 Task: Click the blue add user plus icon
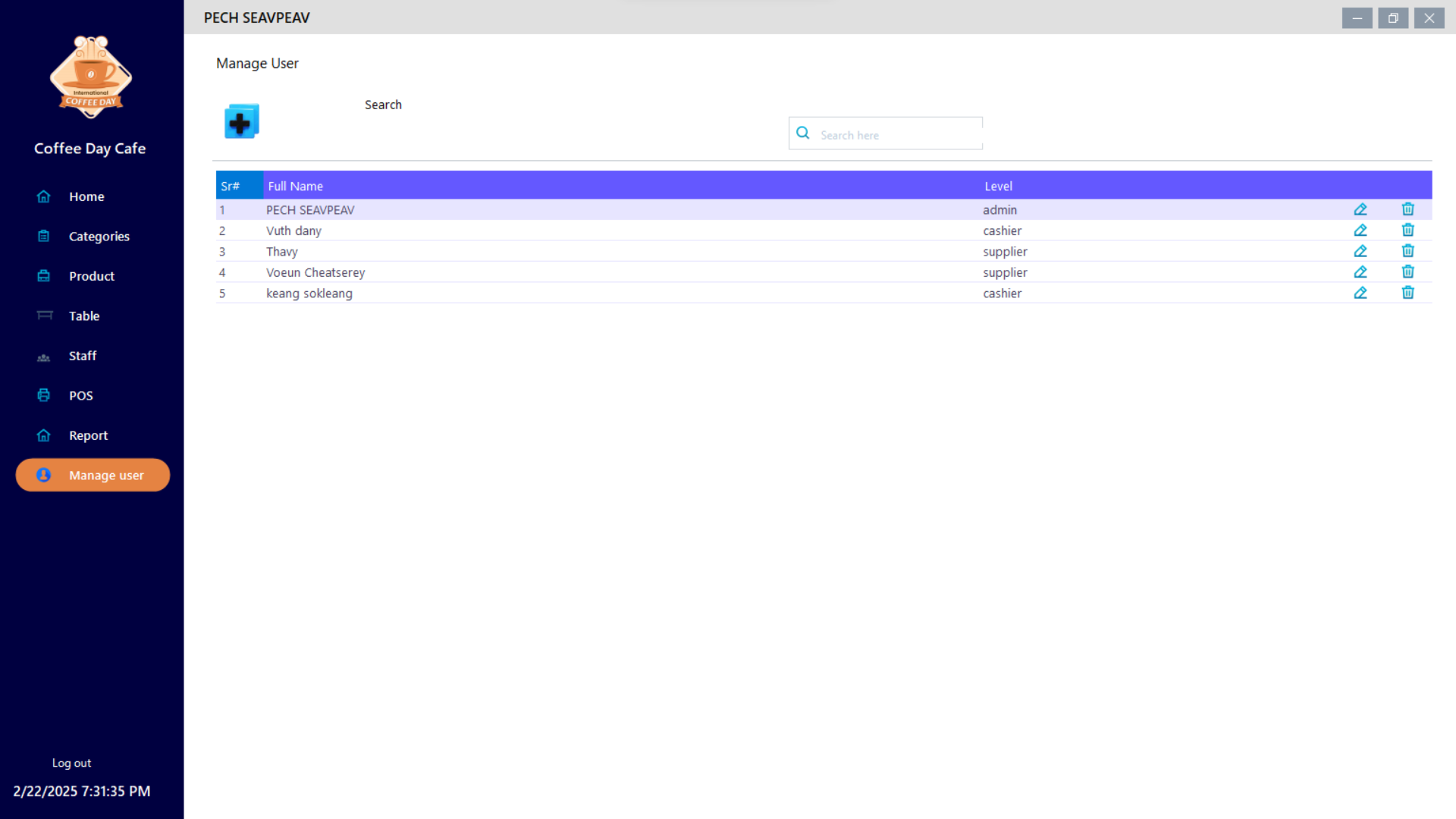[241, 121]
